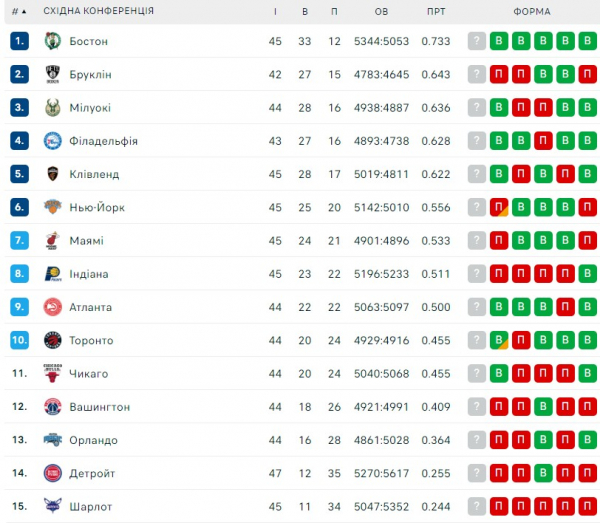Click the Miami Heat team logo
Viewport: 600px width, 523px height.
pos(53,241)
